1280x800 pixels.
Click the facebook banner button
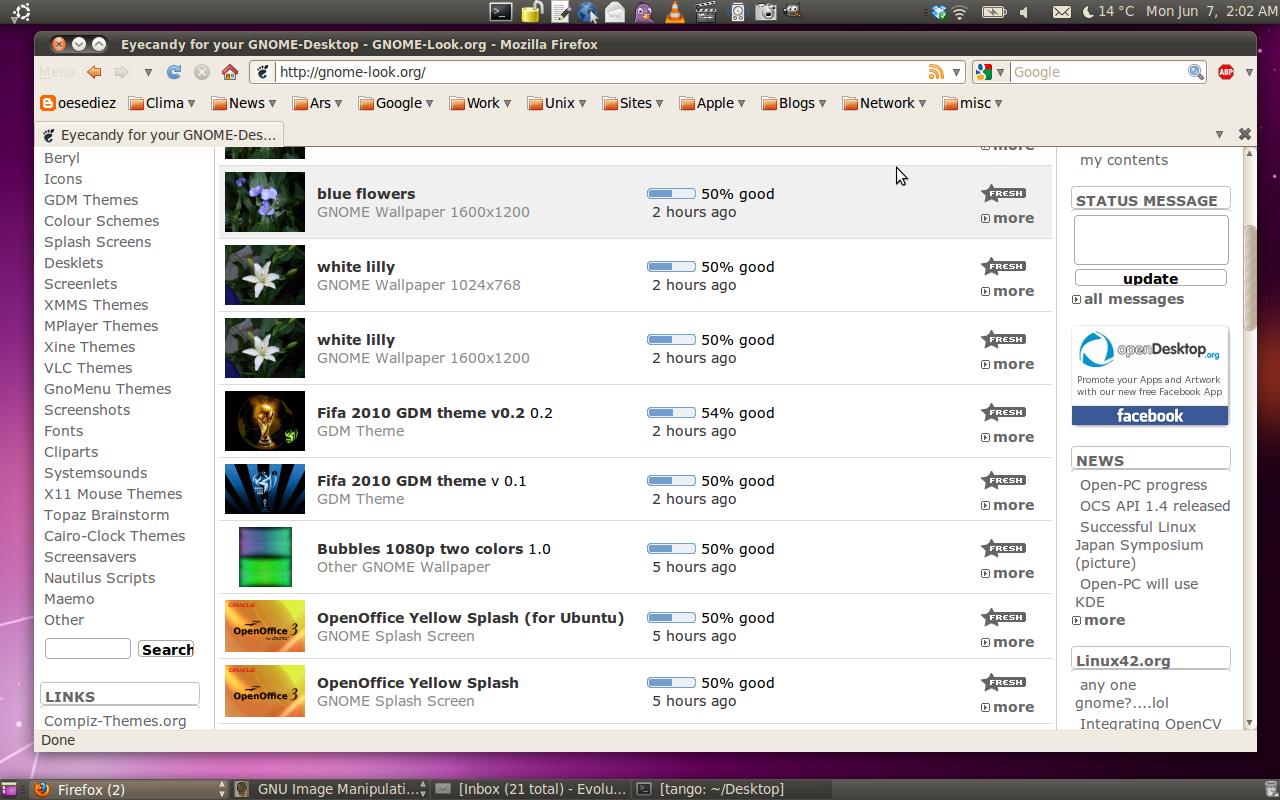pyautogui.click(x=1150, y=416)
